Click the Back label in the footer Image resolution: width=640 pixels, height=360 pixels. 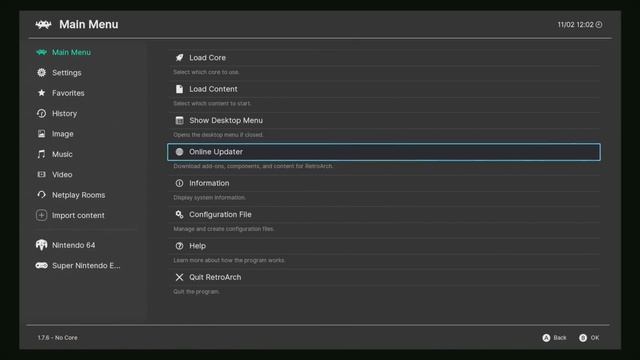pyautogui.click(x=560, y=338)
